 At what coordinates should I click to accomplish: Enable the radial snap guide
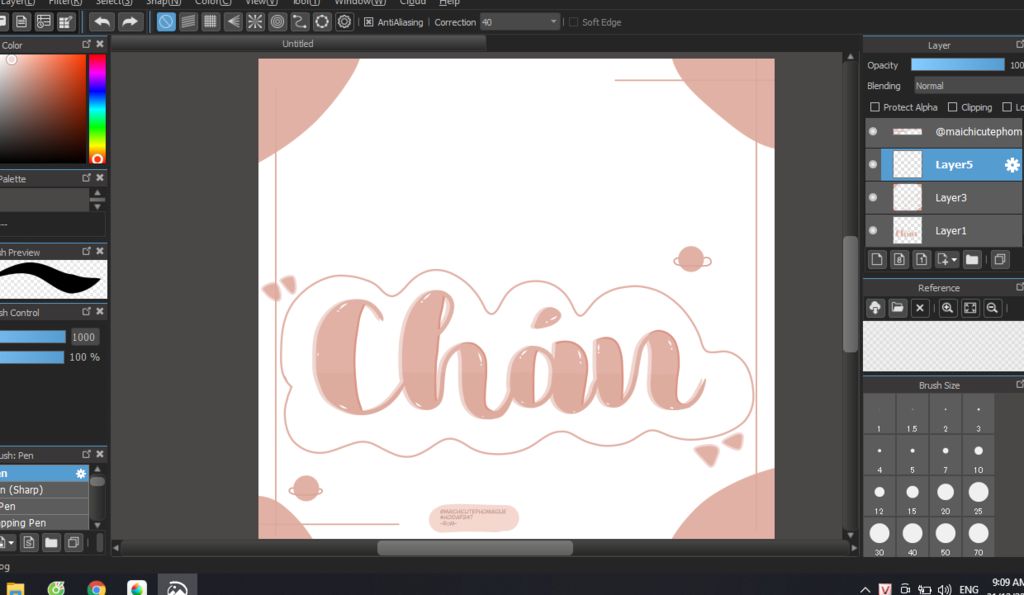point(255,22)
